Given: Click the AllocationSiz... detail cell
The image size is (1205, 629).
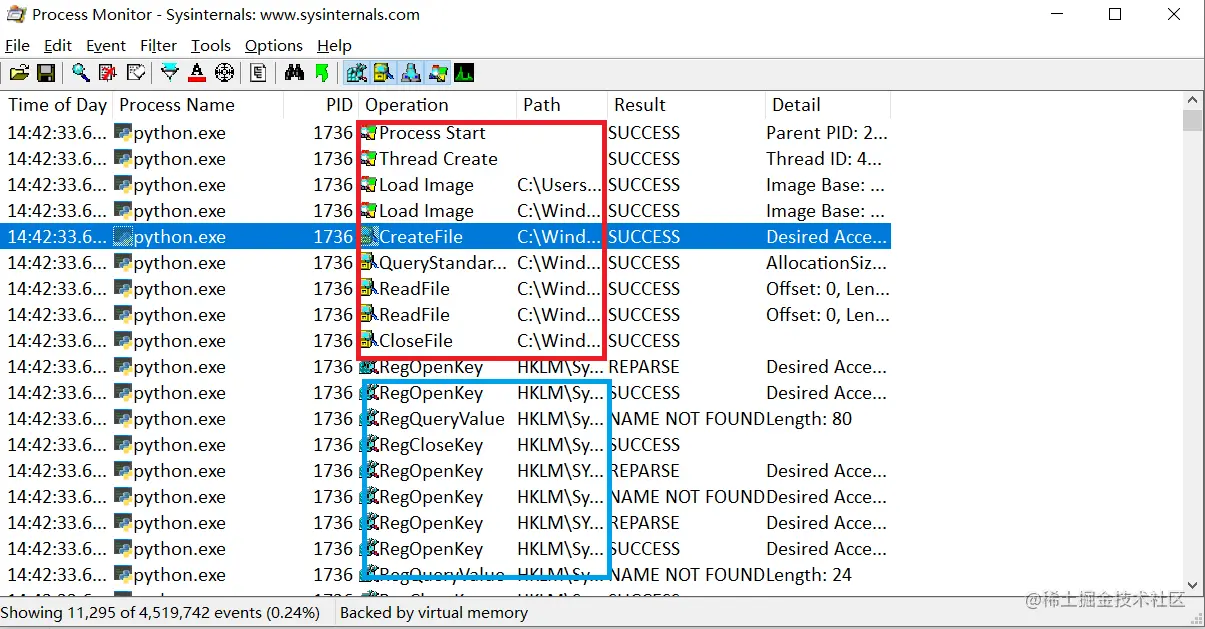Looking at the screenshot, I should coord(826,263).
